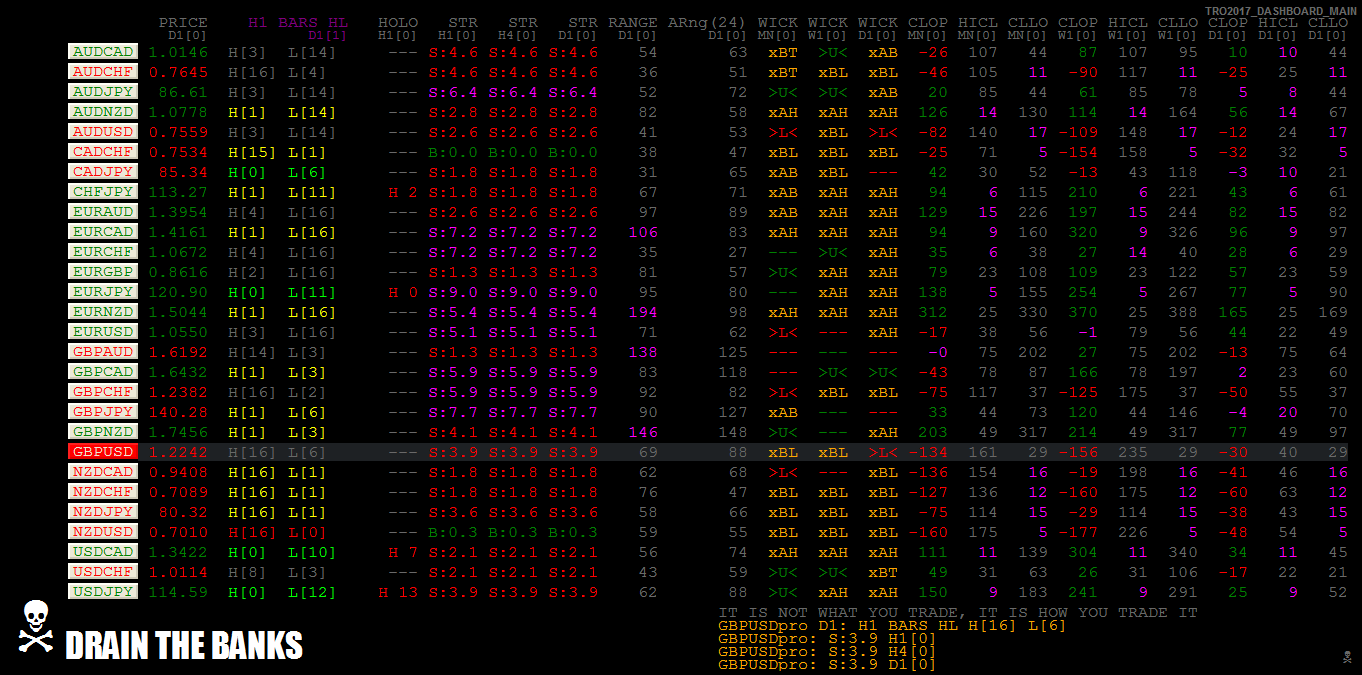Open the GBPNZD pair button

102,432
